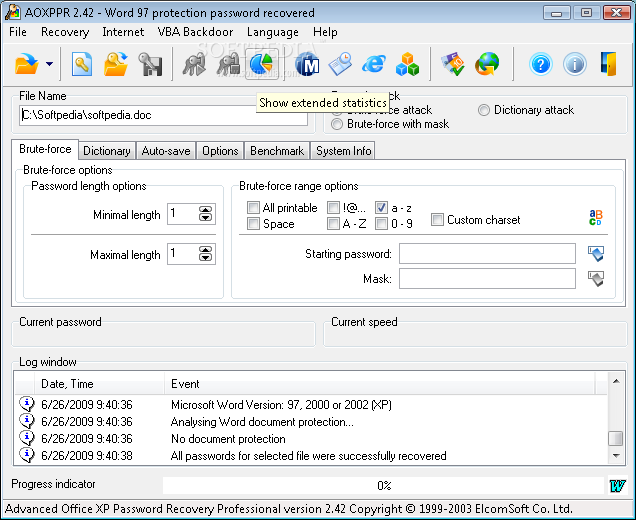Image resolution: width=636 pixels, height=520 pixels.
Task: Switch to the System Info tab
Action: (343, 151)
